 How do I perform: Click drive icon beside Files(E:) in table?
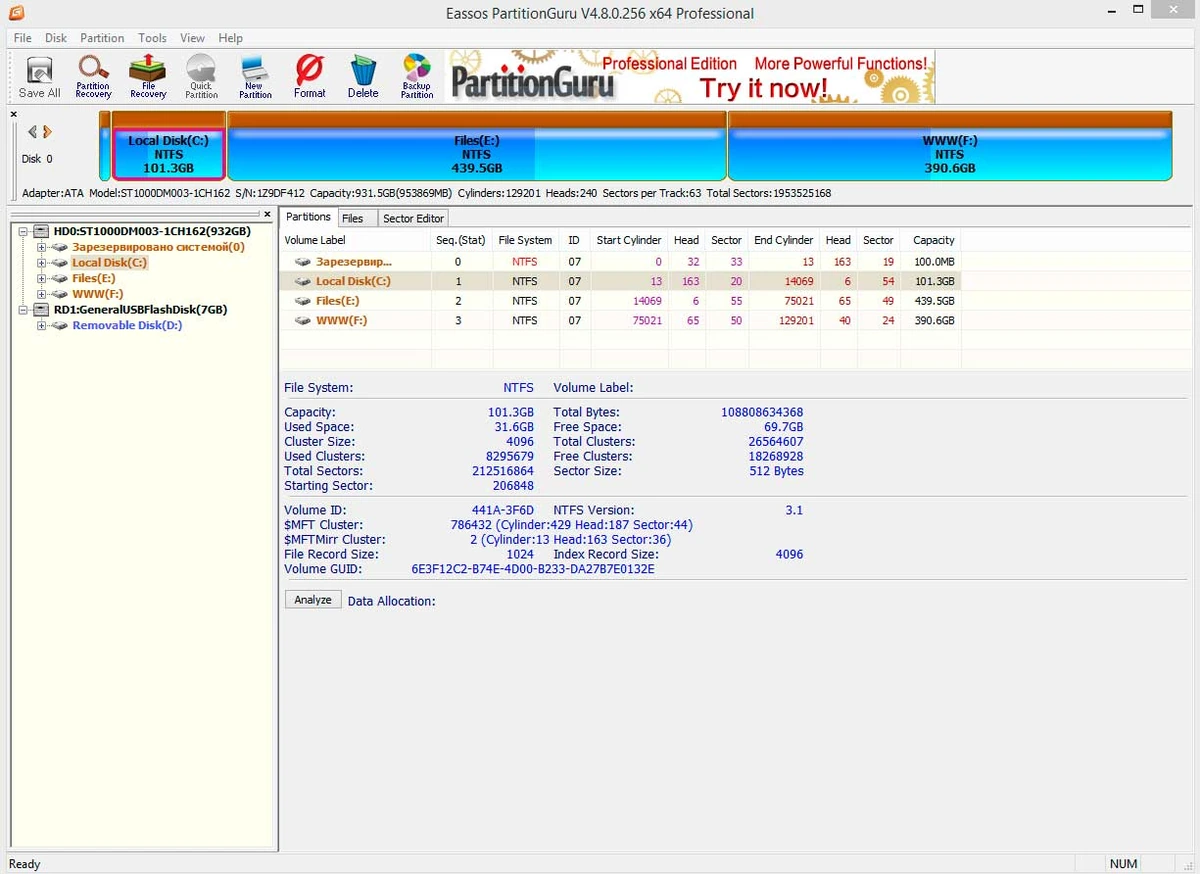pyautogui.click(x=303, y=301)
